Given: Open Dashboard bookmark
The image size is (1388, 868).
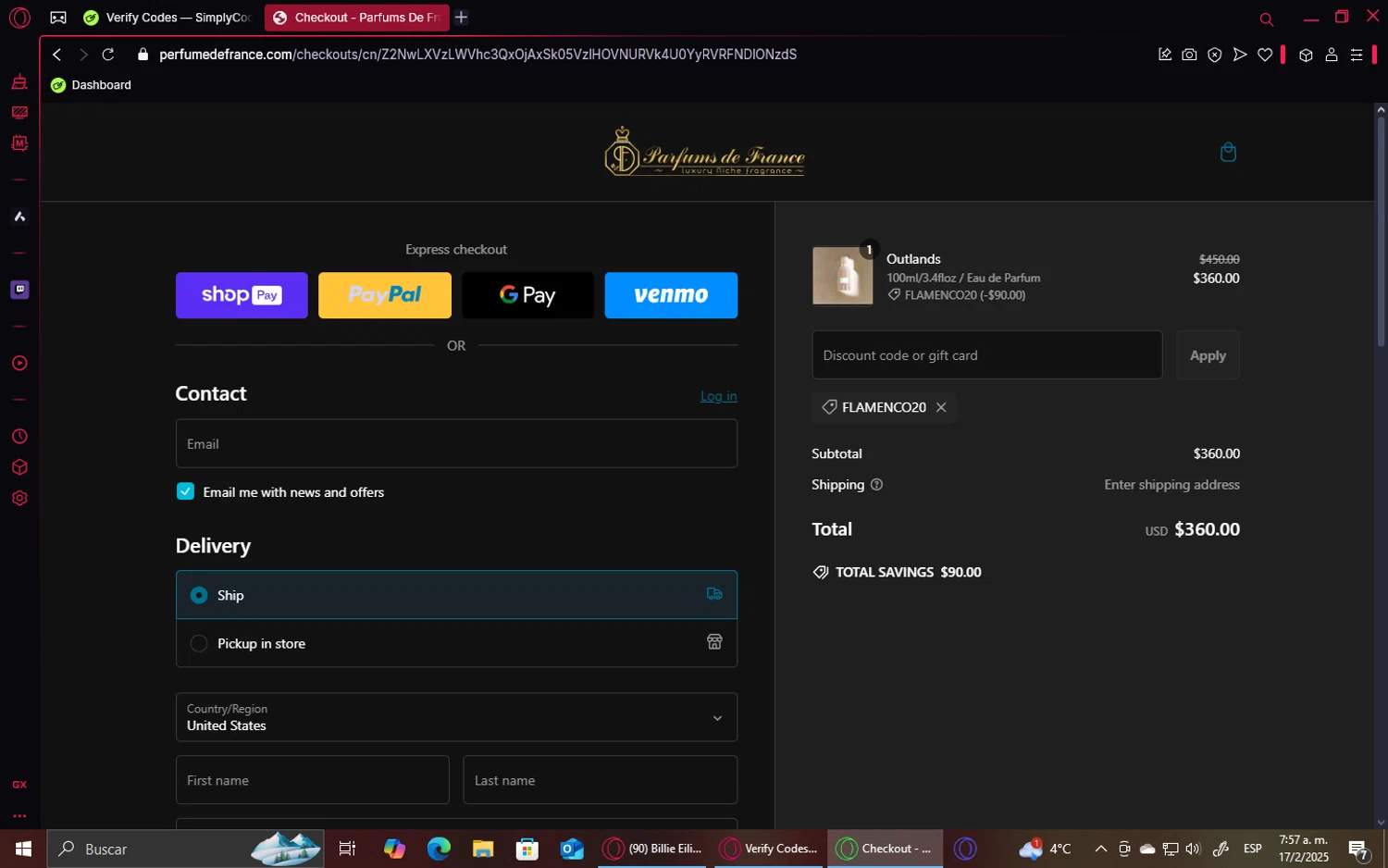Looking at the screenshot, I should point(91,85).
